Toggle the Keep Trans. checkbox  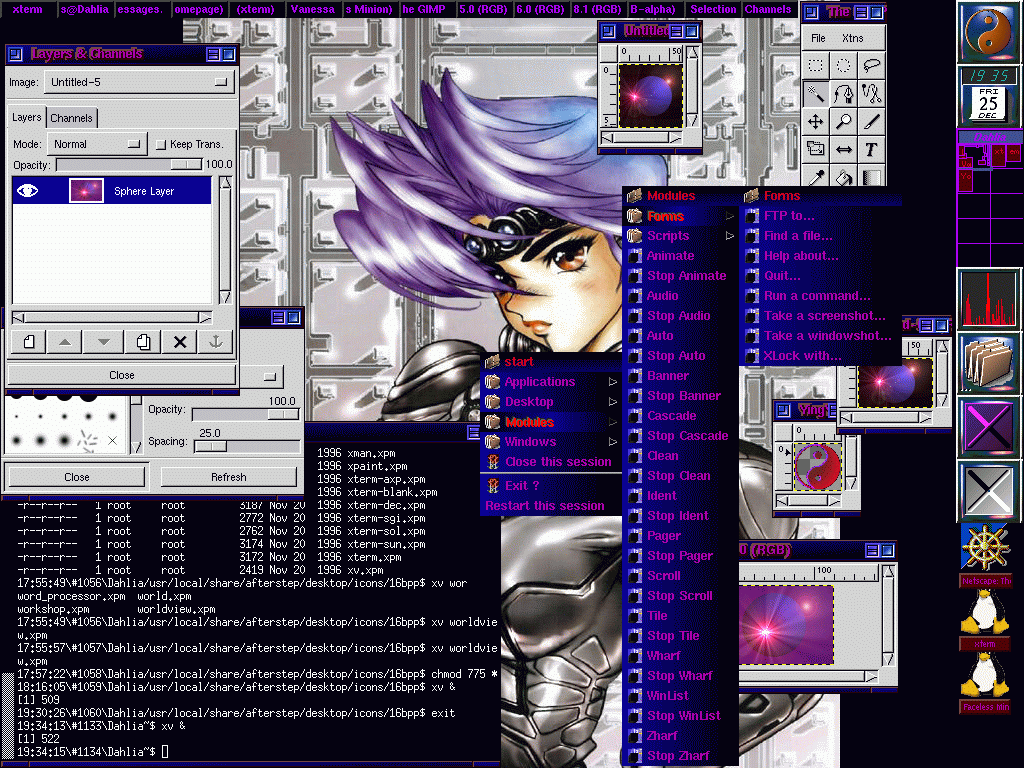tap(161, 144)
